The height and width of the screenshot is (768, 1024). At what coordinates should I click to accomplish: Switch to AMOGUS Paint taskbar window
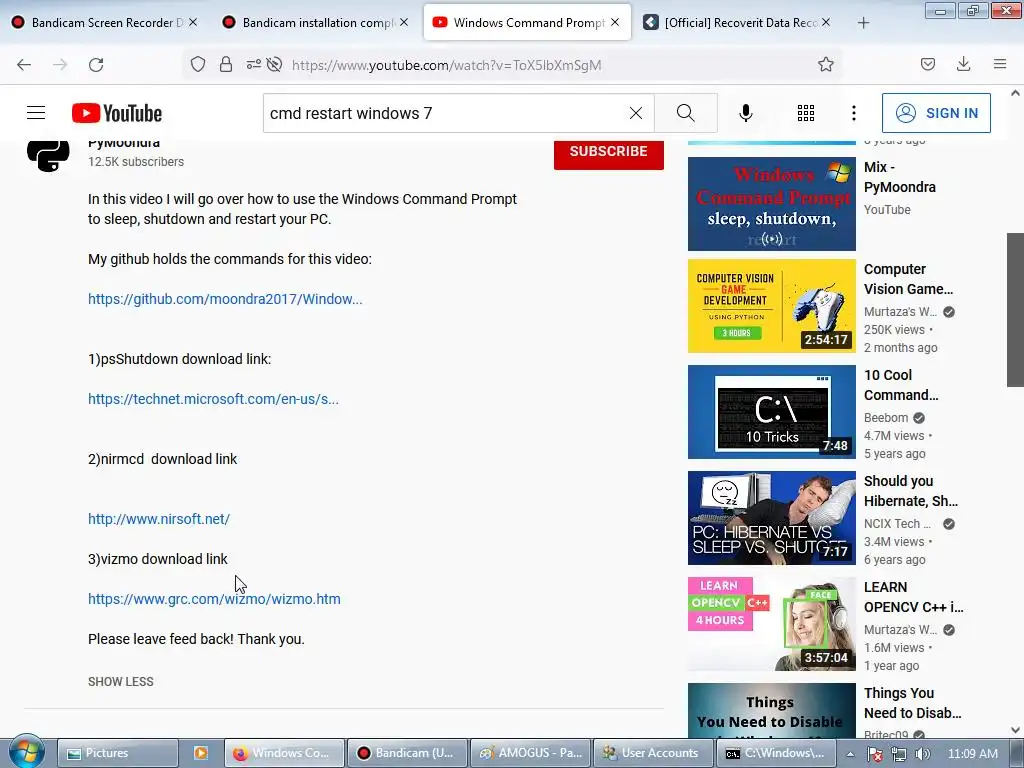[530, 753]
